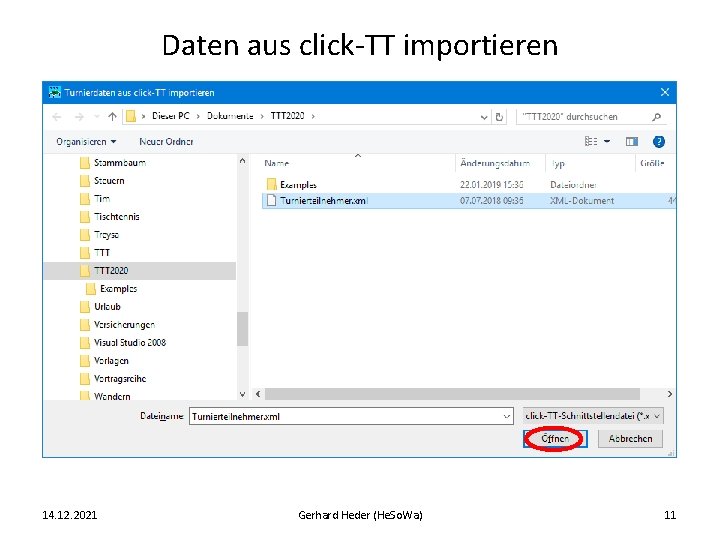Click the Forward navigation arrow
This screenshot has width=720, height=540.
click(79, 117)
